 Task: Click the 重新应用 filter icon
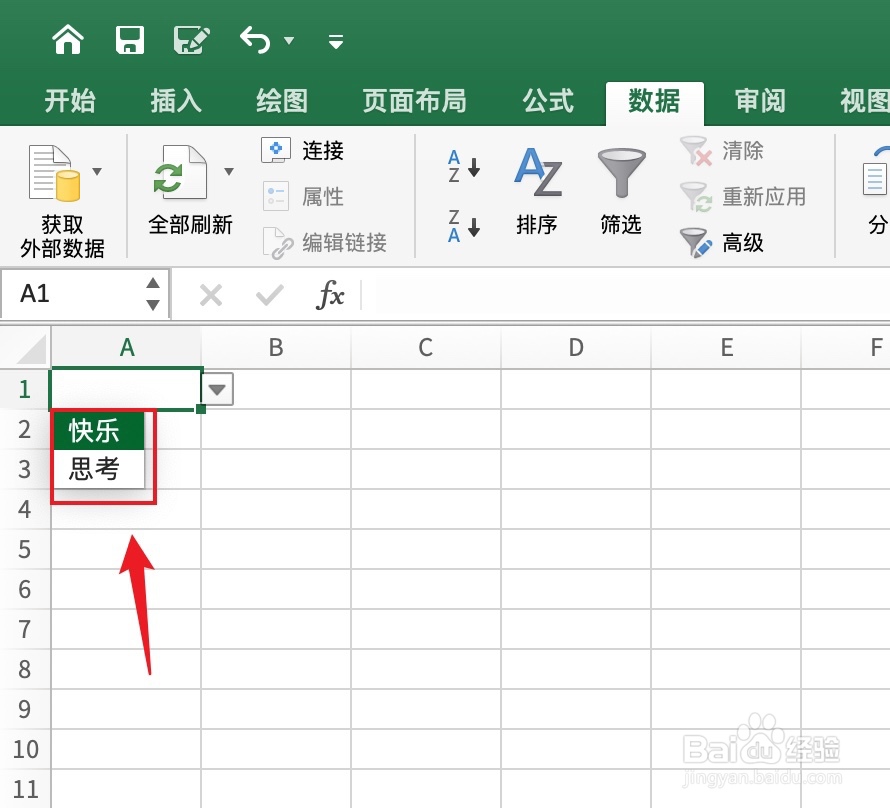[x=695, y=196]
